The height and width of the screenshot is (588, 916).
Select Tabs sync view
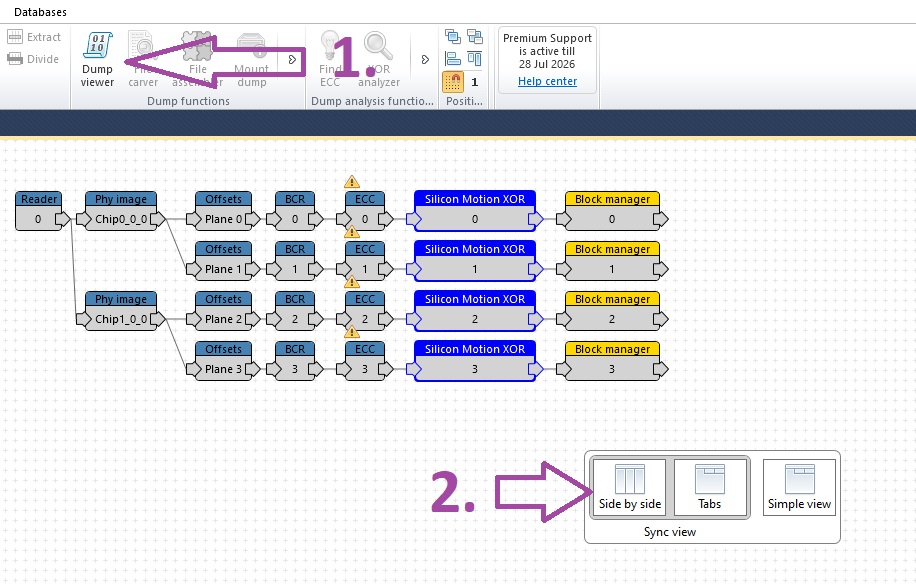709,487
